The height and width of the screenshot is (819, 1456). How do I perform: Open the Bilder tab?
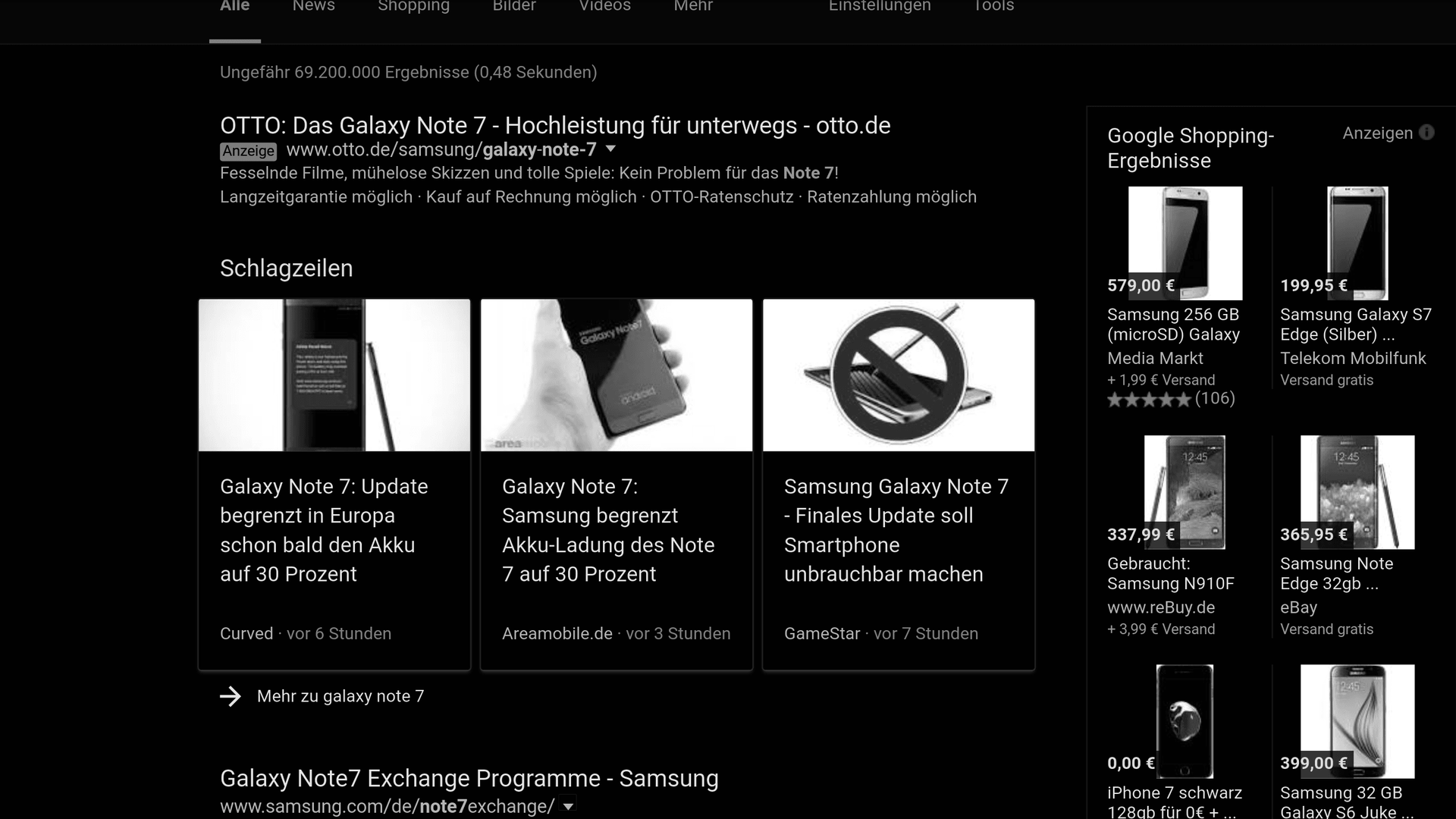pyautogui.click(x=514, y=6)
